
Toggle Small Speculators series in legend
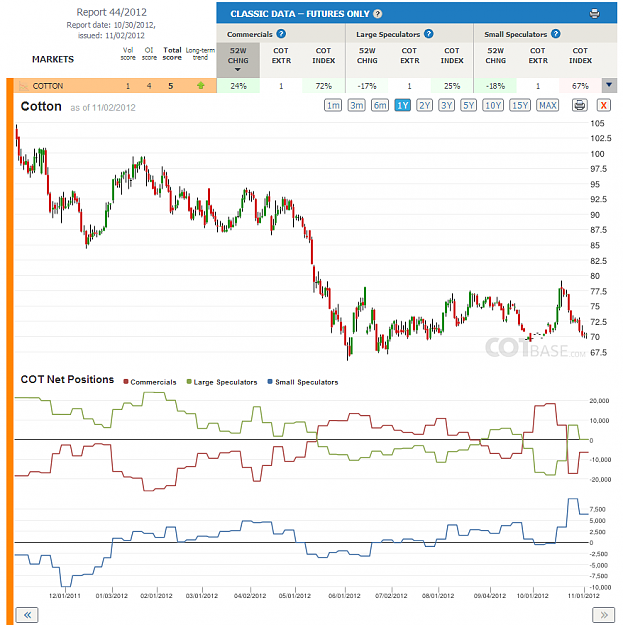point(303,382)
